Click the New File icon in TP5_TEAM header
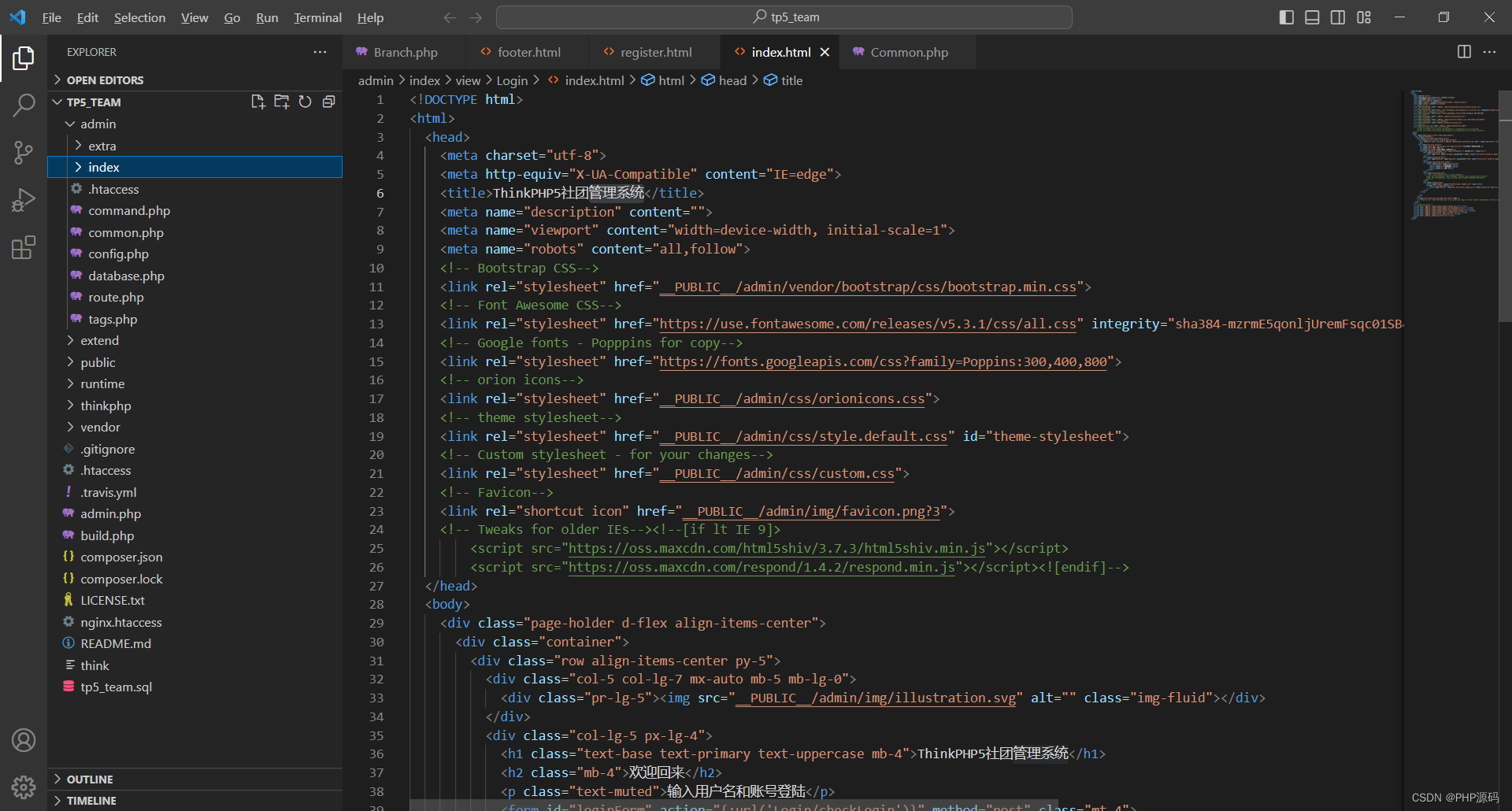 point(258,102)
